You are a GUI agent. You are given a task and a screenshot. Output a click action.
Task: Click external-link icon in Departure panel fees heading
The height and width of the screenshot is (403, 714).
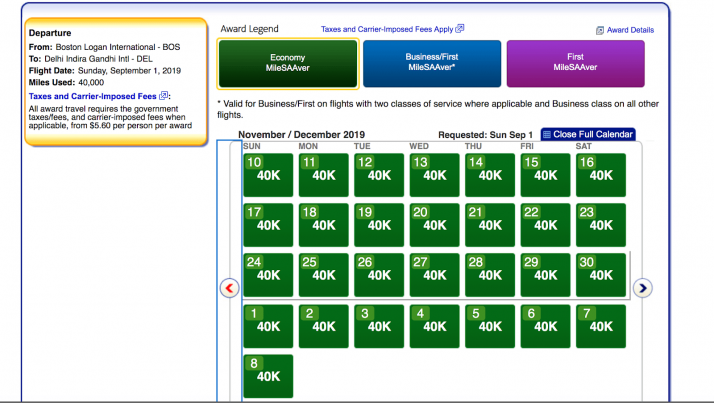[164, 96]
